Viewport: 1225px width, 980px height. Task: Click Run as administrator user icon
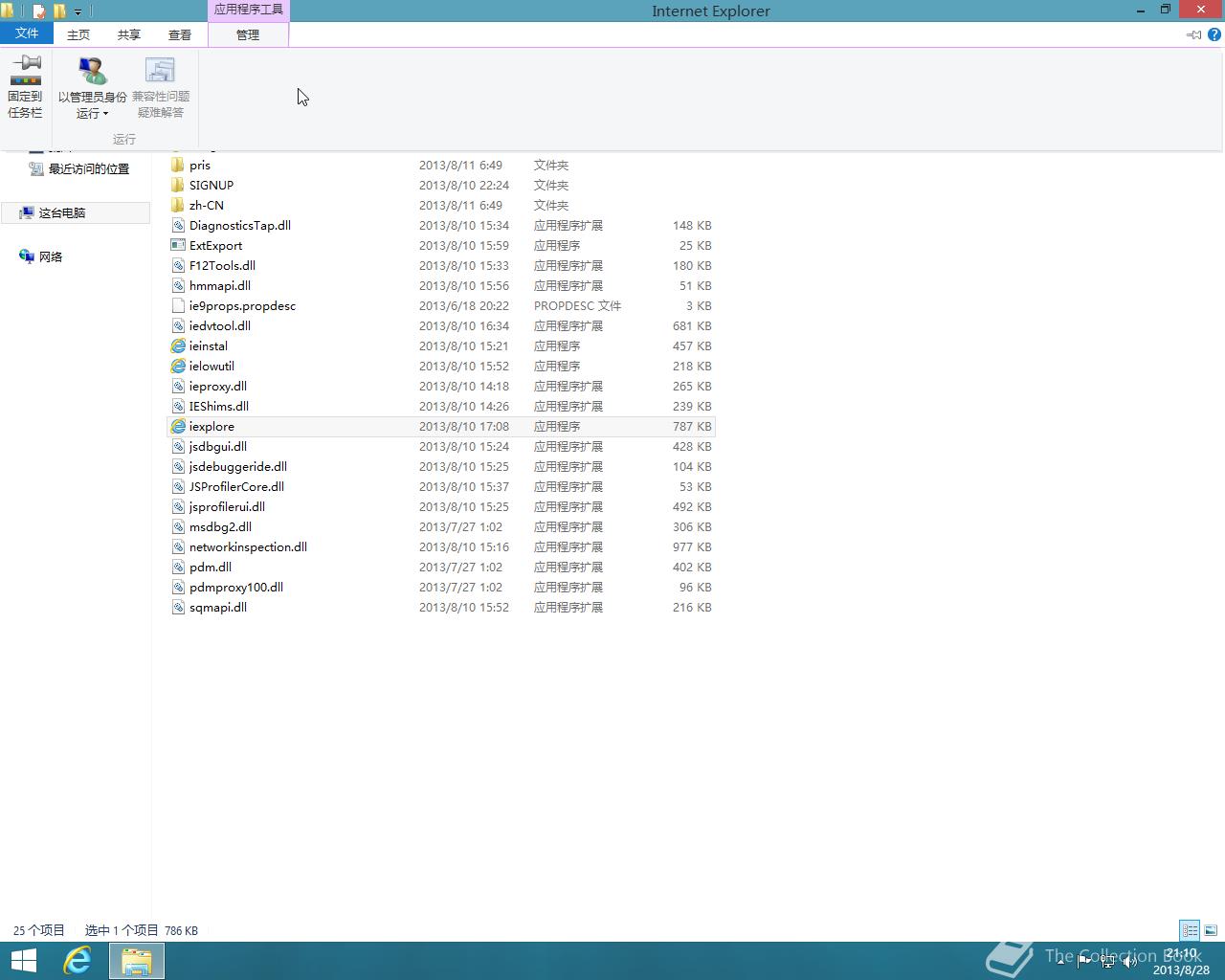[x=93, y=71]
